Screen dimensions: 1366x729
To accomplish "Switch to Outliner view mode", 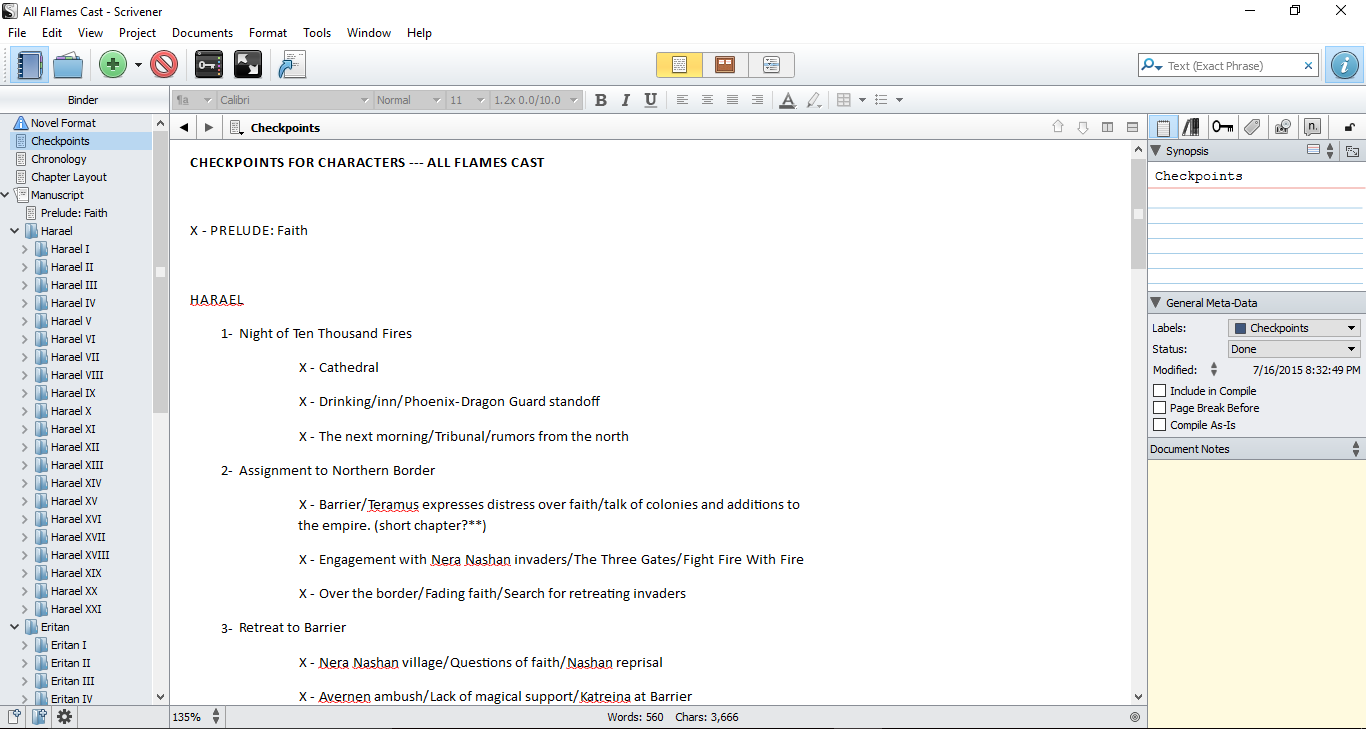I will coord(771,65).
